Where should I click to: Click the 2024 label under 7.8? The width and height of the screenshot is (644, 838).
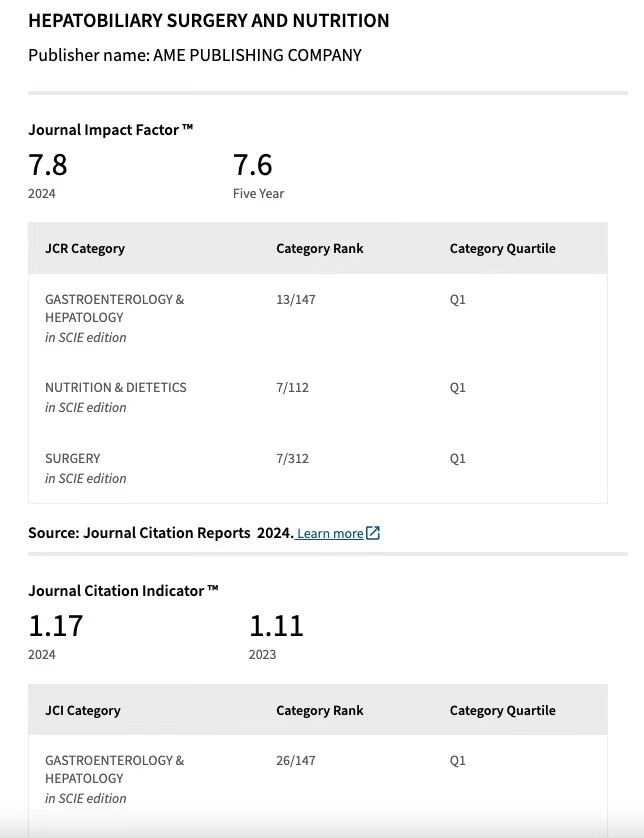tap(42, 193)
